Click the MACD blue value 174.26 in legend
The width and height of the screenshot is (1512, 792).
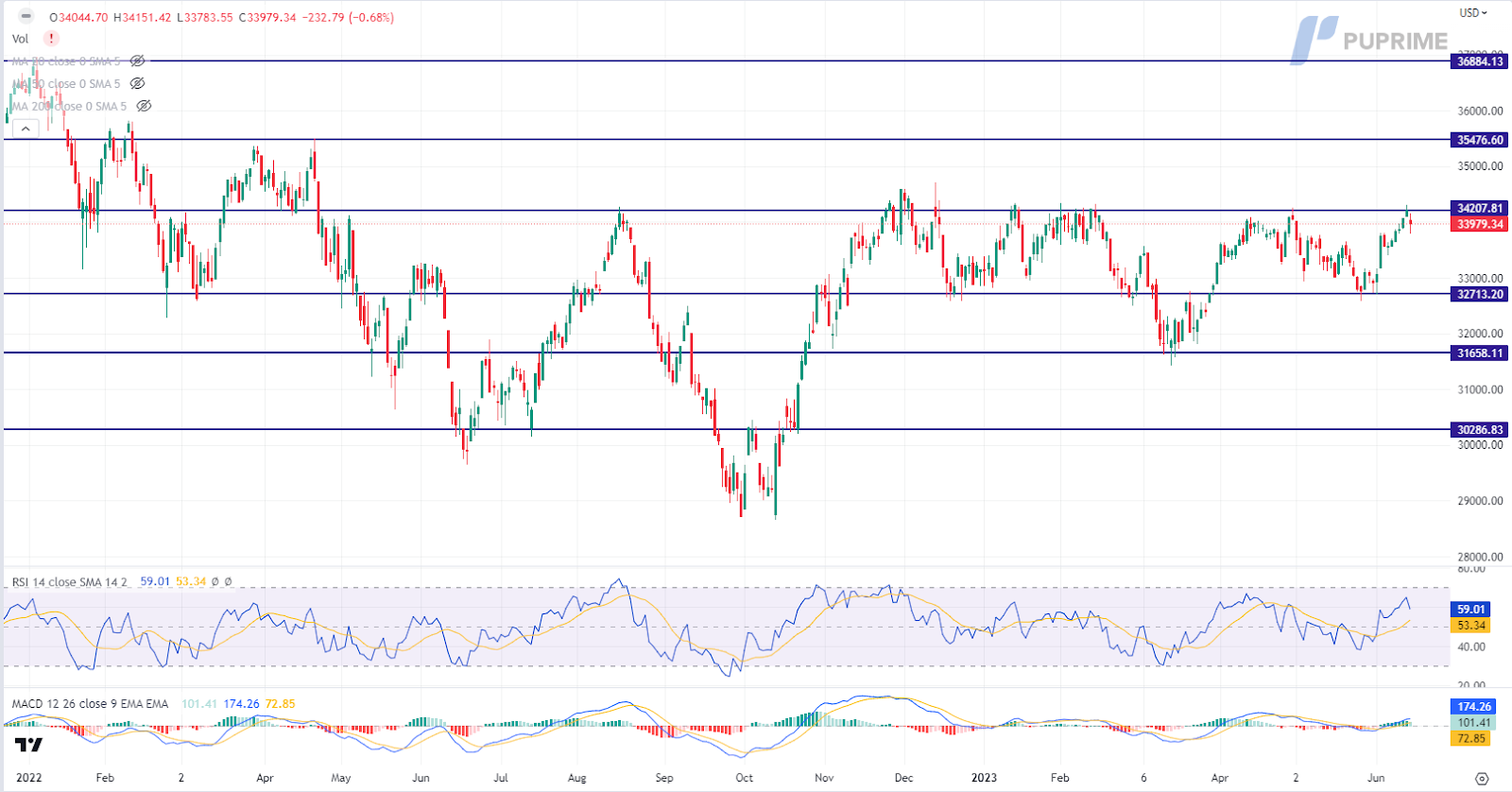coord(241,703)
